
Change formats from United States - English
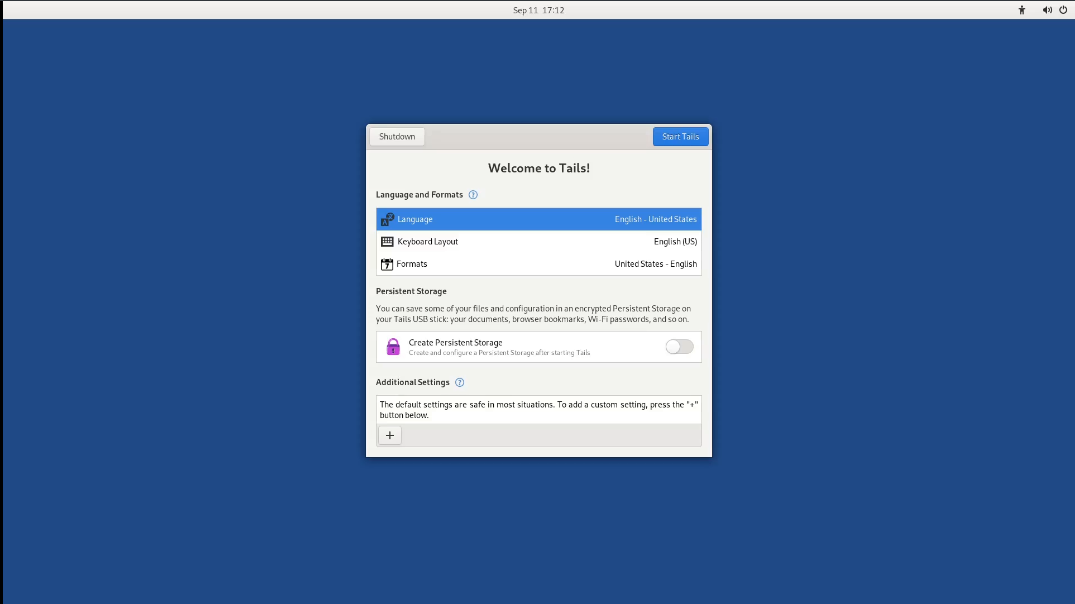[655, 264]
